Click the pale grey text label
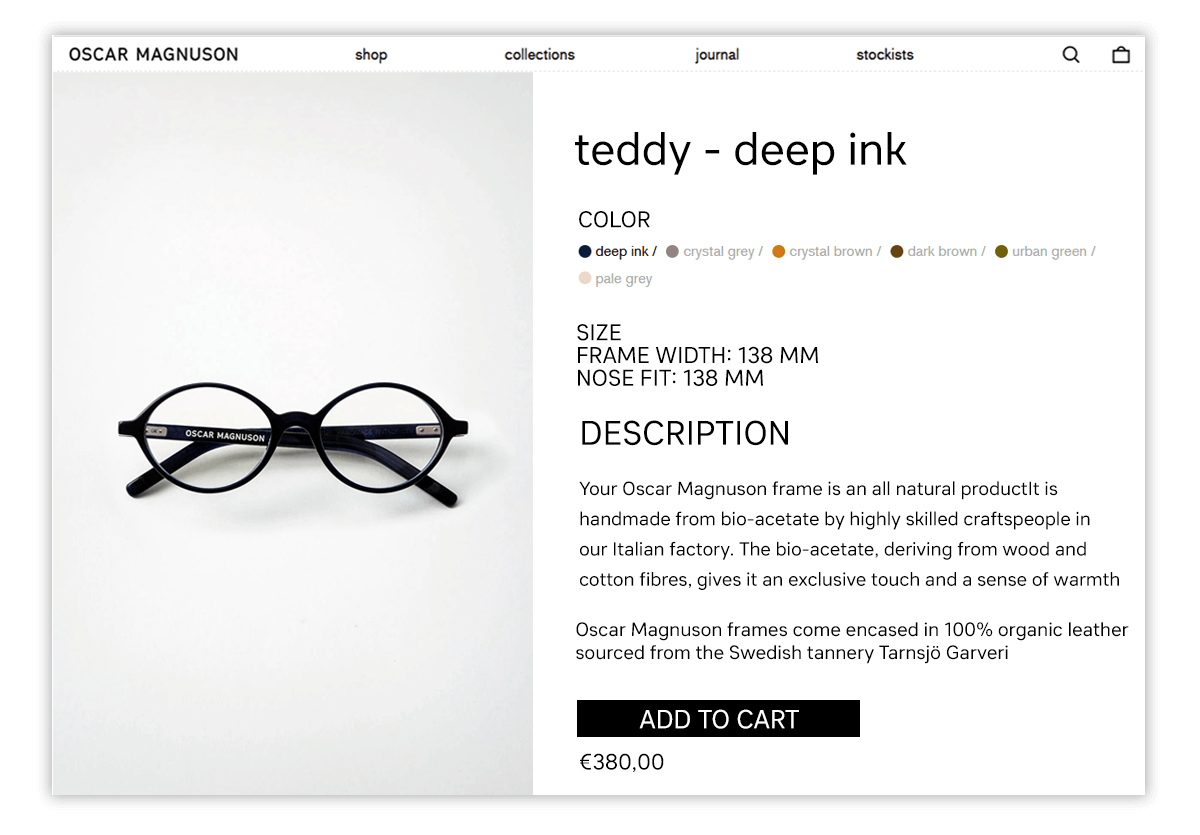Image resolution: width=1200 pixels, height=835 pixels. click(x=624, y=279)
